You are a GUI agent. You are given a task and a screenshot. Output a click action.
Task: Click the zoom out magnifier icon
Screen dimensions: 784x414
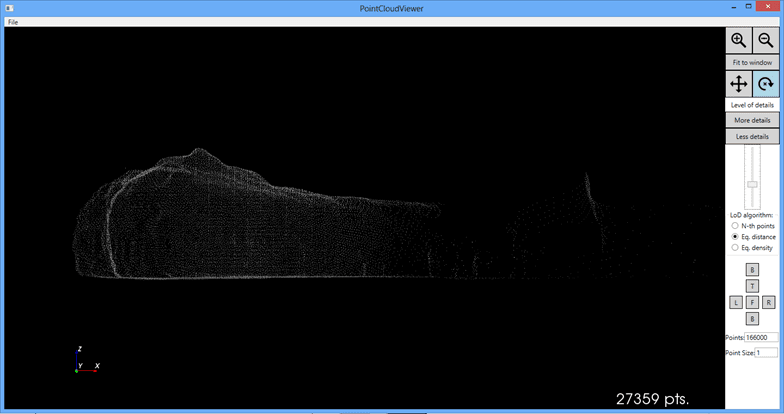(766, 40)
